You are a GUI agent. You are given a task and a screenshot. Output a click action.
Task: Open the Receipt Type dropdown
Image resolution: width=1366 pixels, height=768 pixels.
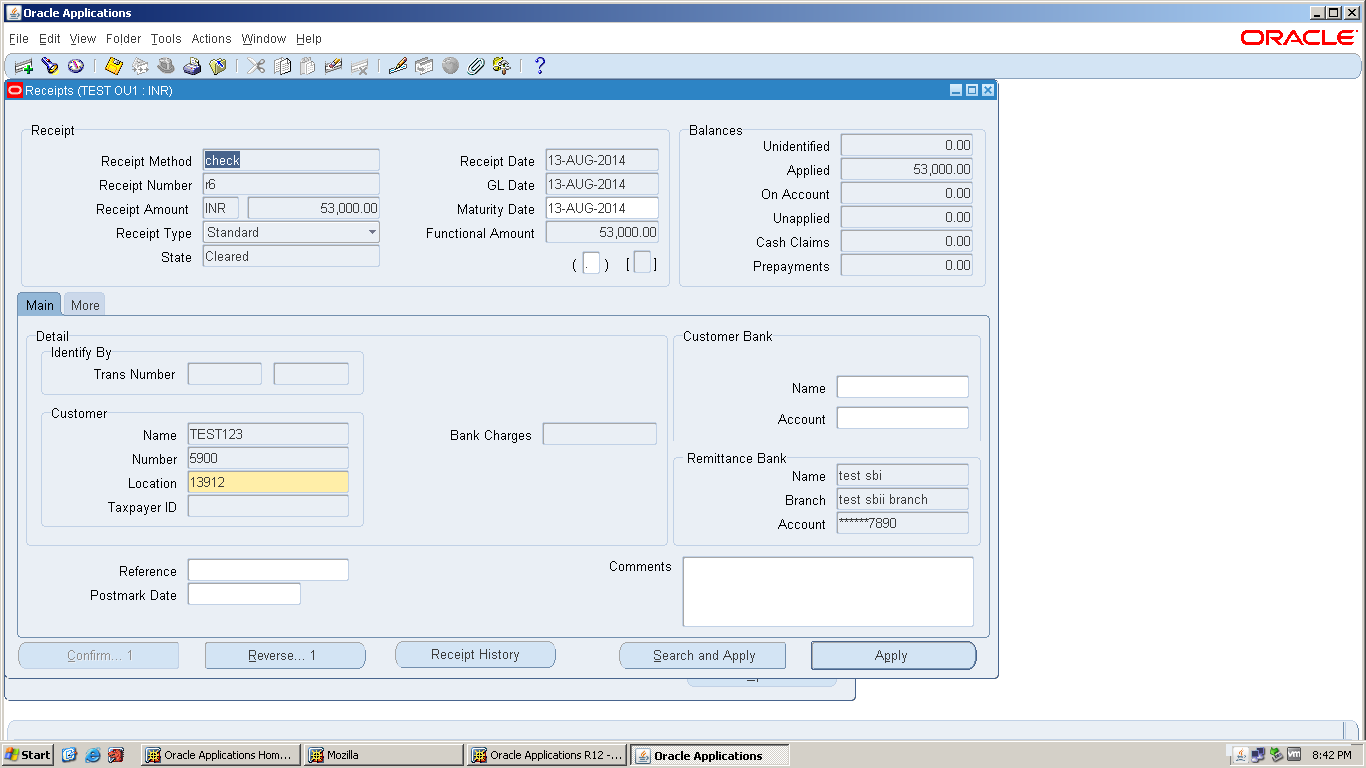pos(371,232)
